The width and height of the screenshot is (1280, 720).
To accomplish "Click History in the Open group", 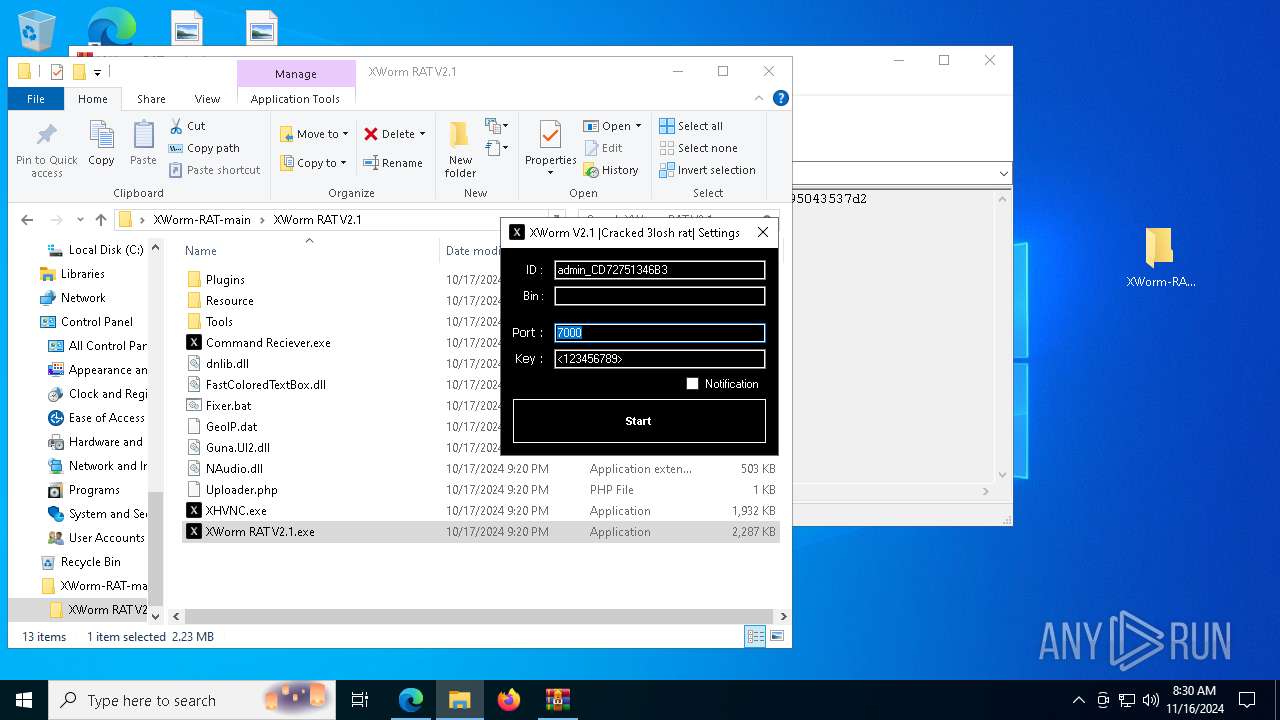I will coord(611,170).
